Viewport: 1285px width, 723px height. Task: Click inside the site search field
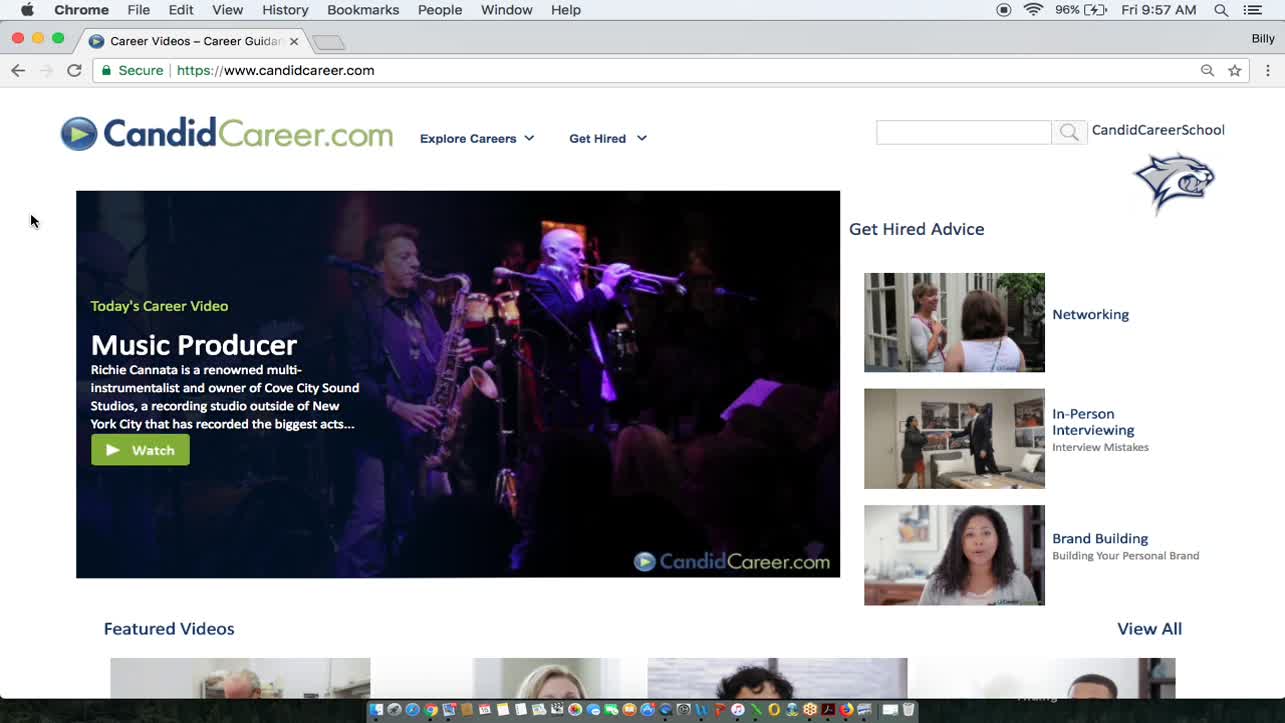963,132
